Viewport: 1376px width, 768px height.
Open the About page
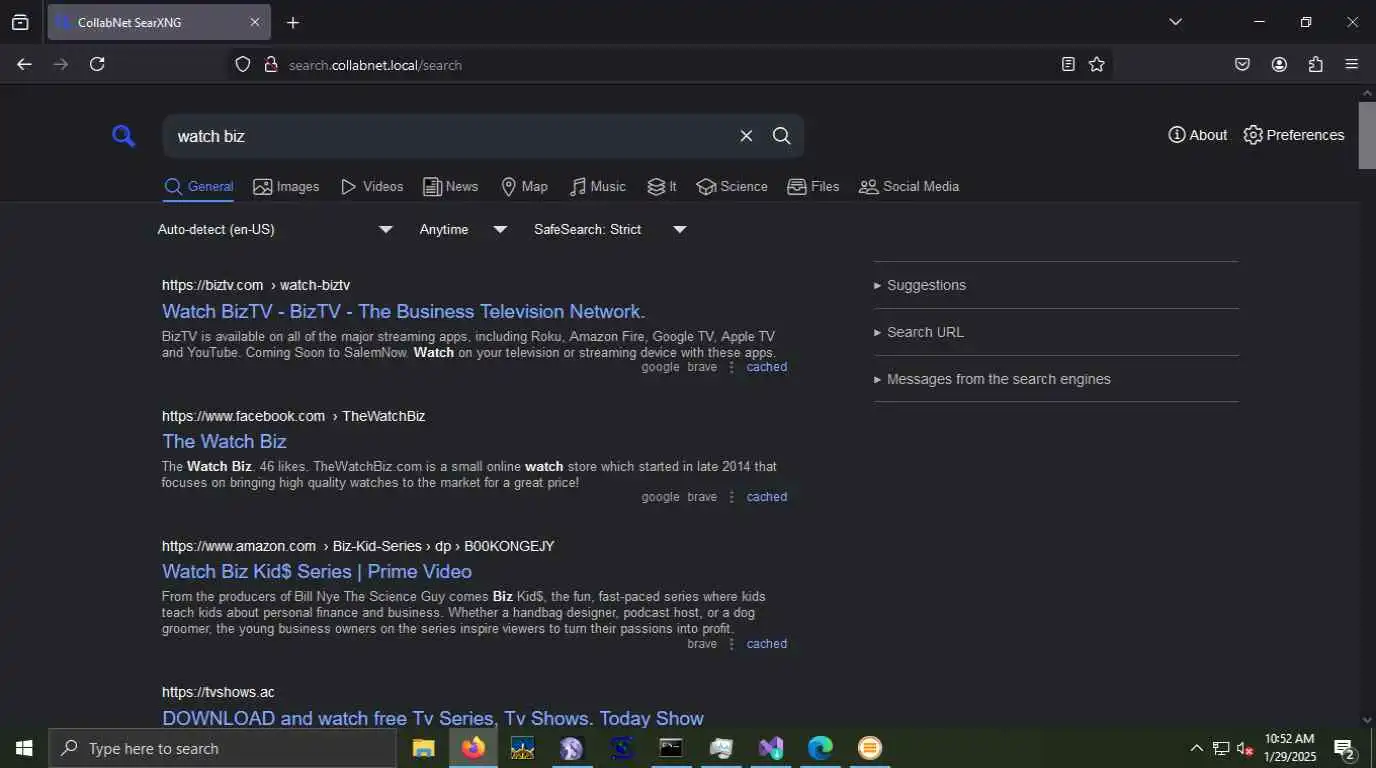coord(1197,135)
